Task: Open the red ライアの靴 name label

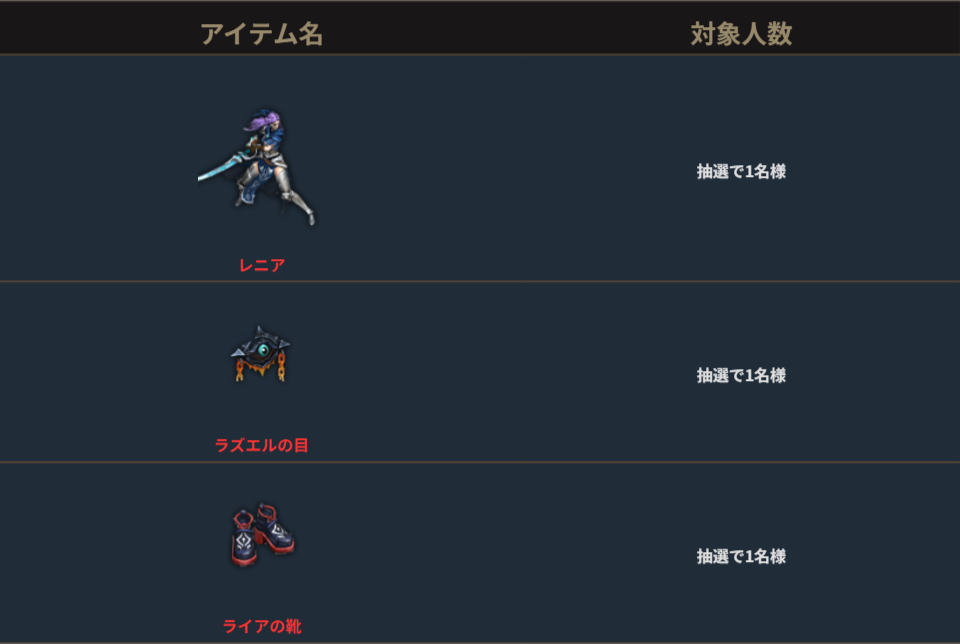Action: (x=262, y=626)
